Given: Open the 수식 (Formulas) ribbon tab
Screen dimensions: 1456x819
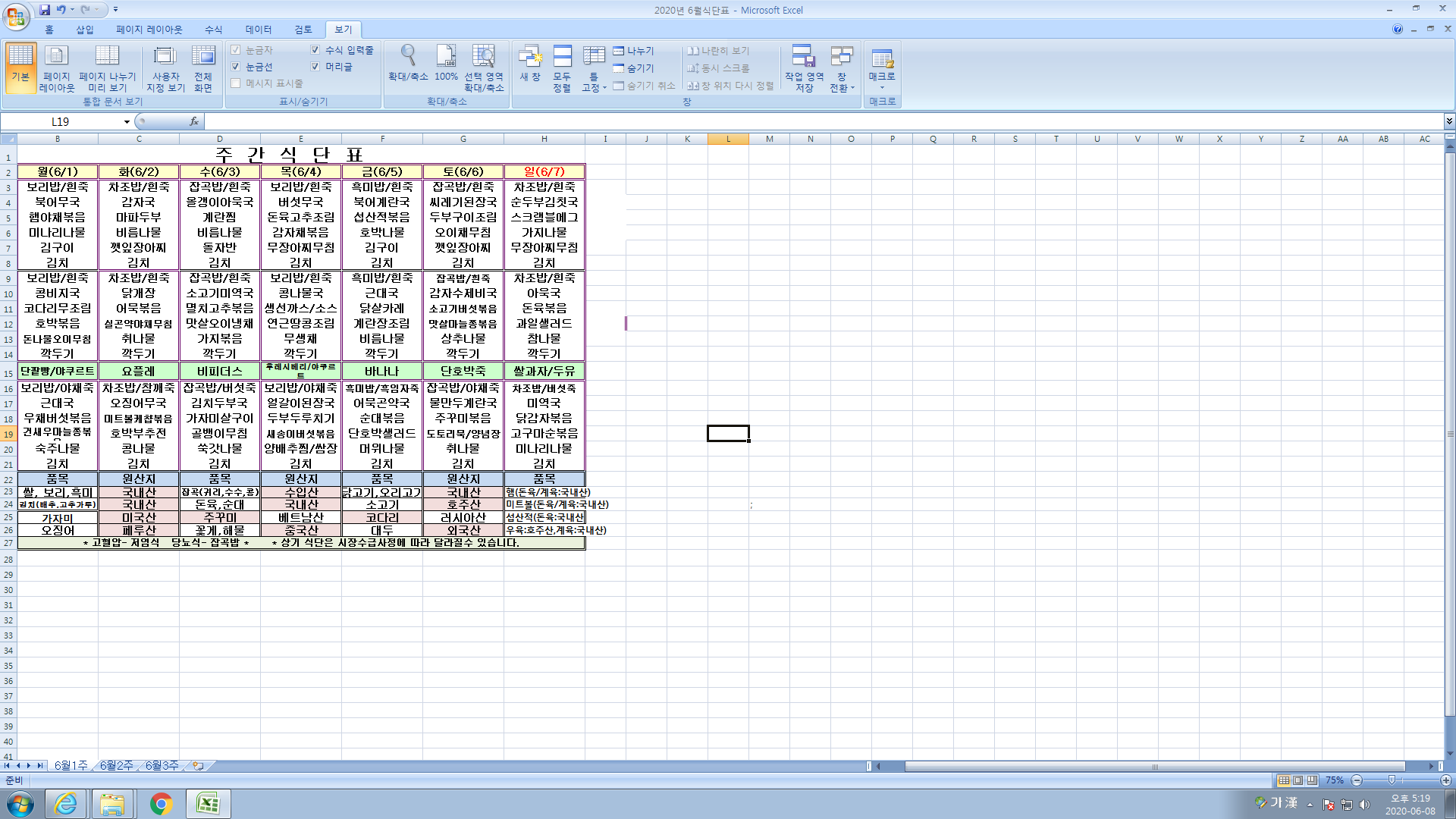Looking at the screenshot, I should coord(214,30).
